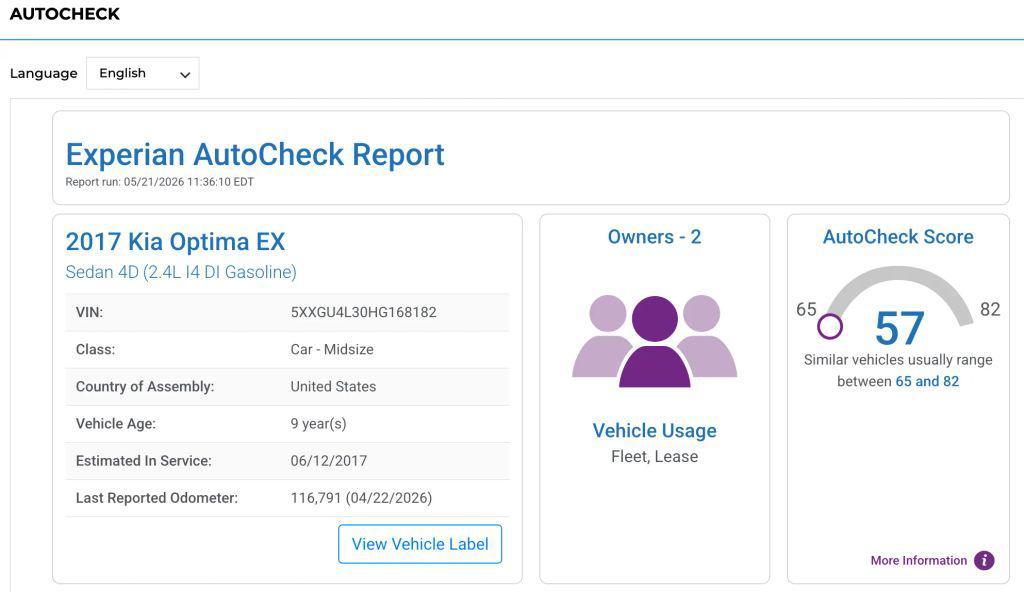
Task: Click the Sedan 4D engine description subtitle
Action: tap(181, 272)
